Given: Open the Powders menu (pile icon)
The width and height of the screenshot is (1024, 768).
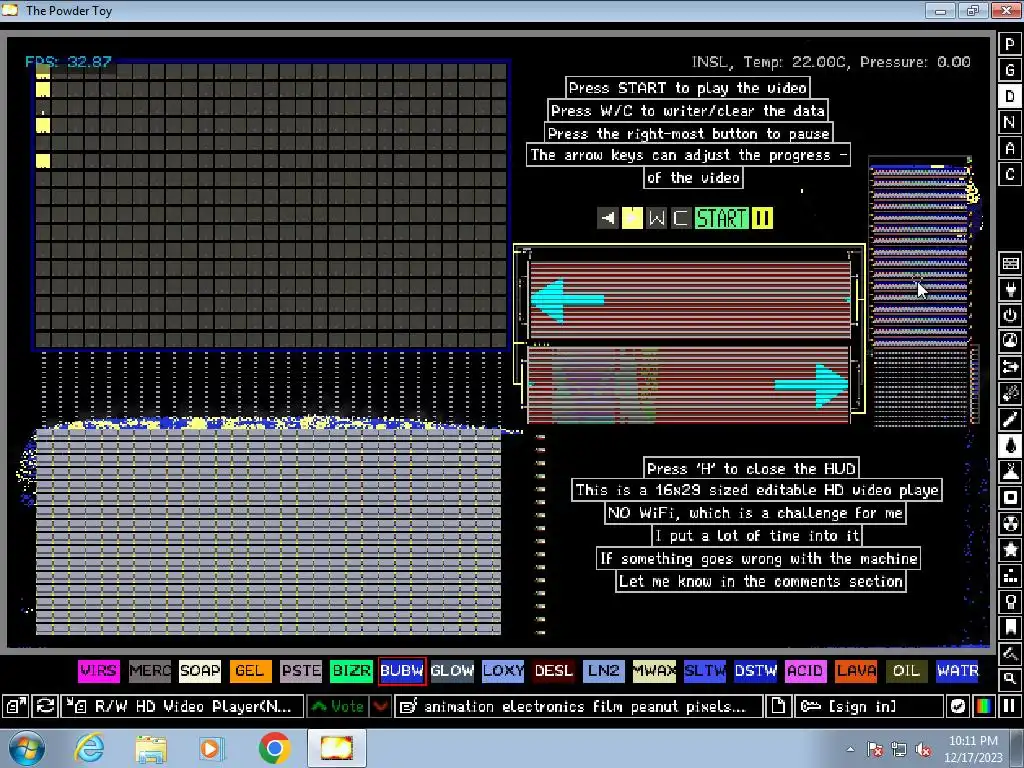Looking at the screenshot, I should (1010, 472).
